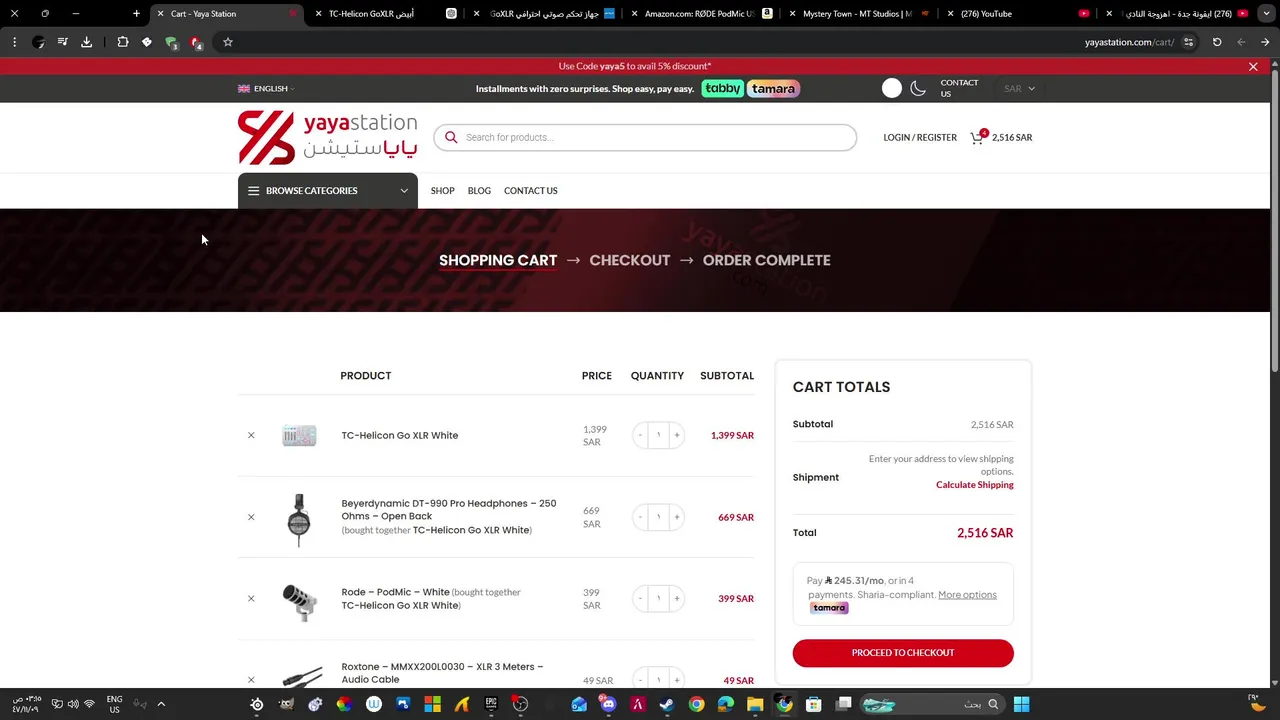Screen dimensions: 1280x720
Task: Open the cart icon showing 2,516 SAR
Action: (x=1001, y=137)
